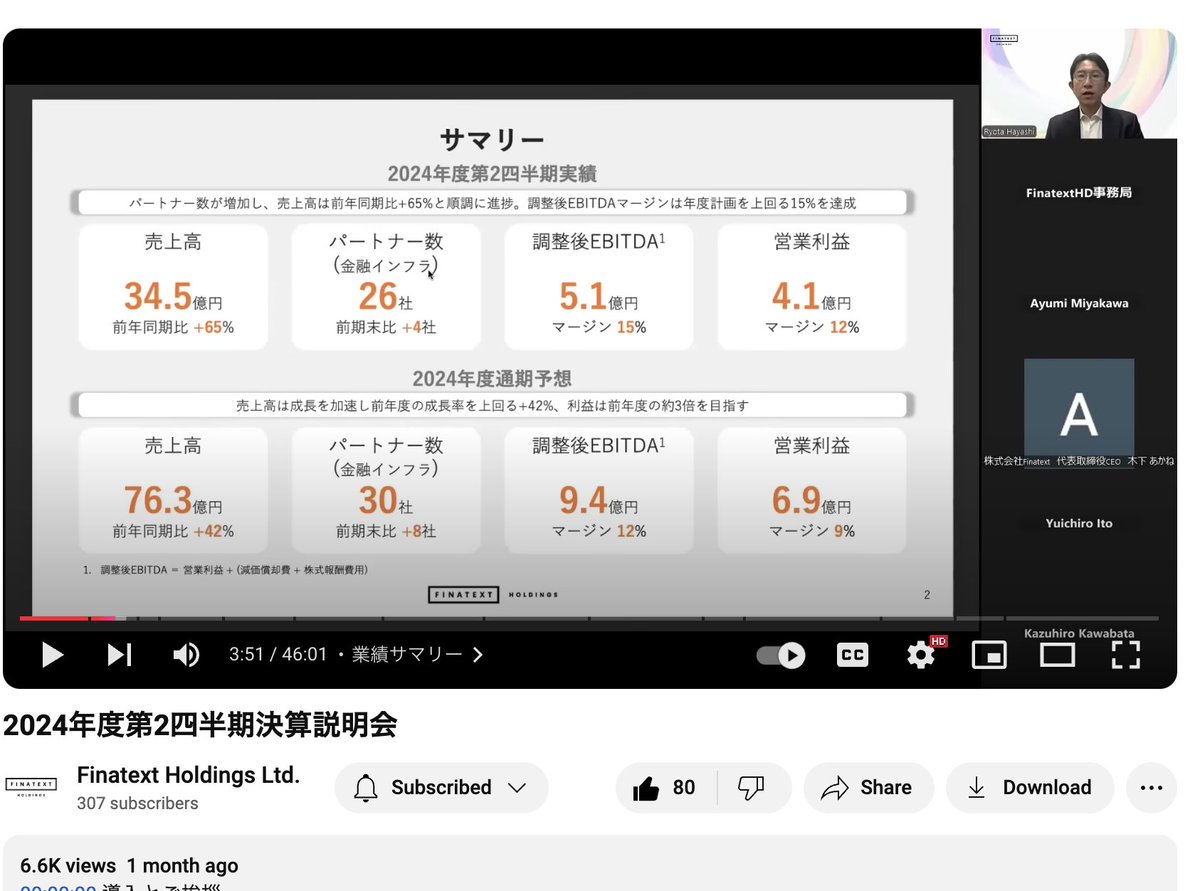This screenshot has width=1200, height=891.
Task: Click the Yuichiro Ito participant tile
Action: pos(1078,523)
